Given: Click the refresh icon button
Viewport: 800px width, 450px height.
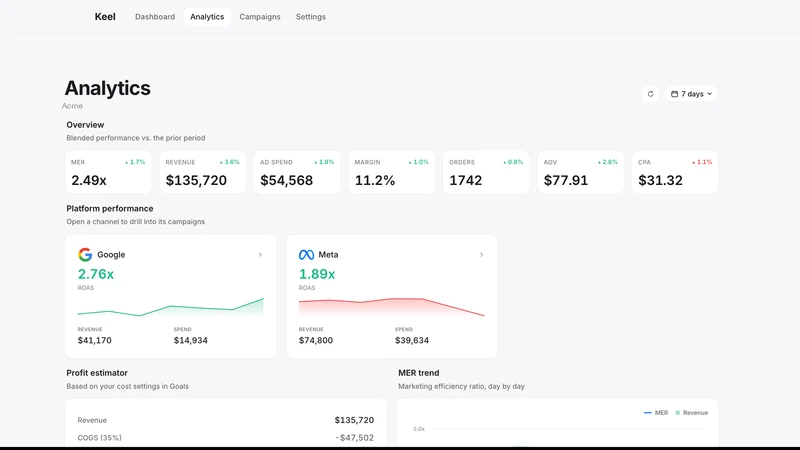Looking at the screenshot, I should click(x=651, y=94).
